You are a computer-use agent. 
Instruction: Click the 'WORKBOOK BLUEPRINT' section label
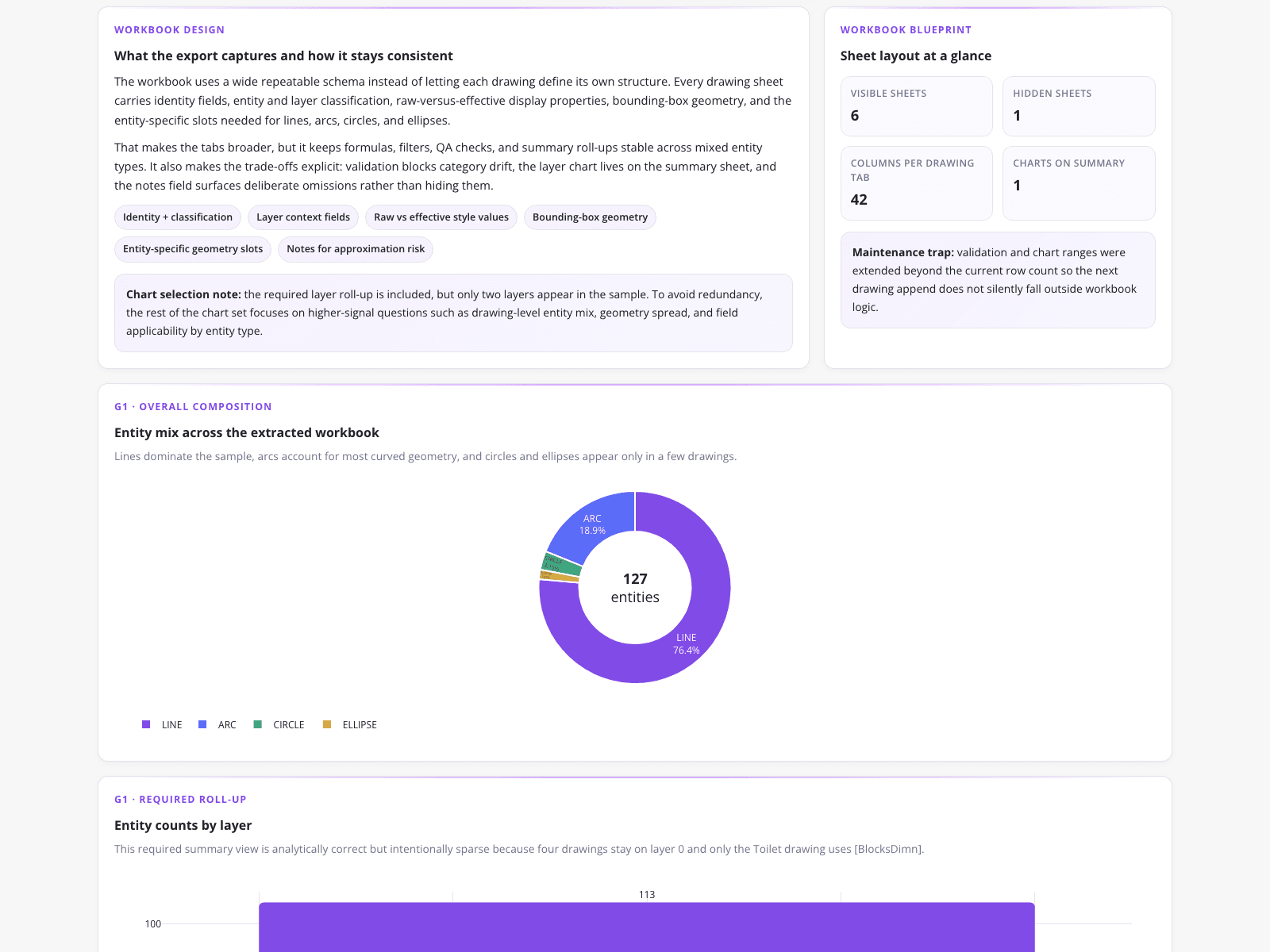click(x=906, y=30)
